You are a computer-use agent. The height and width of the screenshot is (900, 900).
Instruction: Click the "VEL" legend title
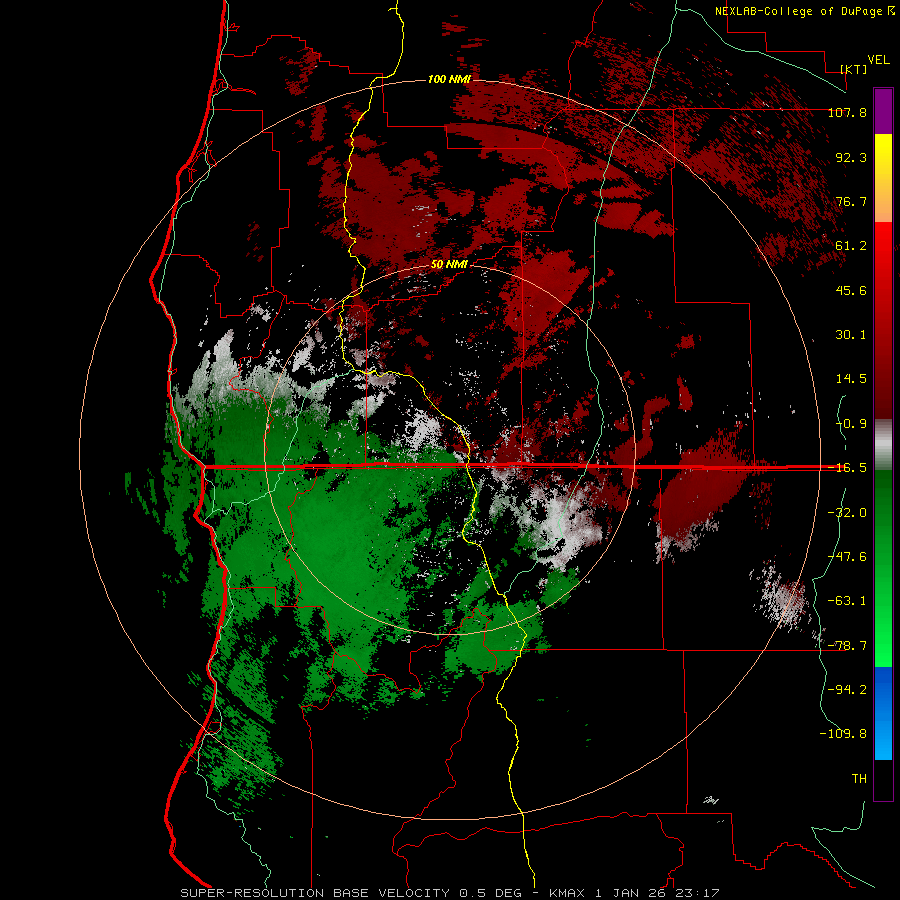pos(878,60)
